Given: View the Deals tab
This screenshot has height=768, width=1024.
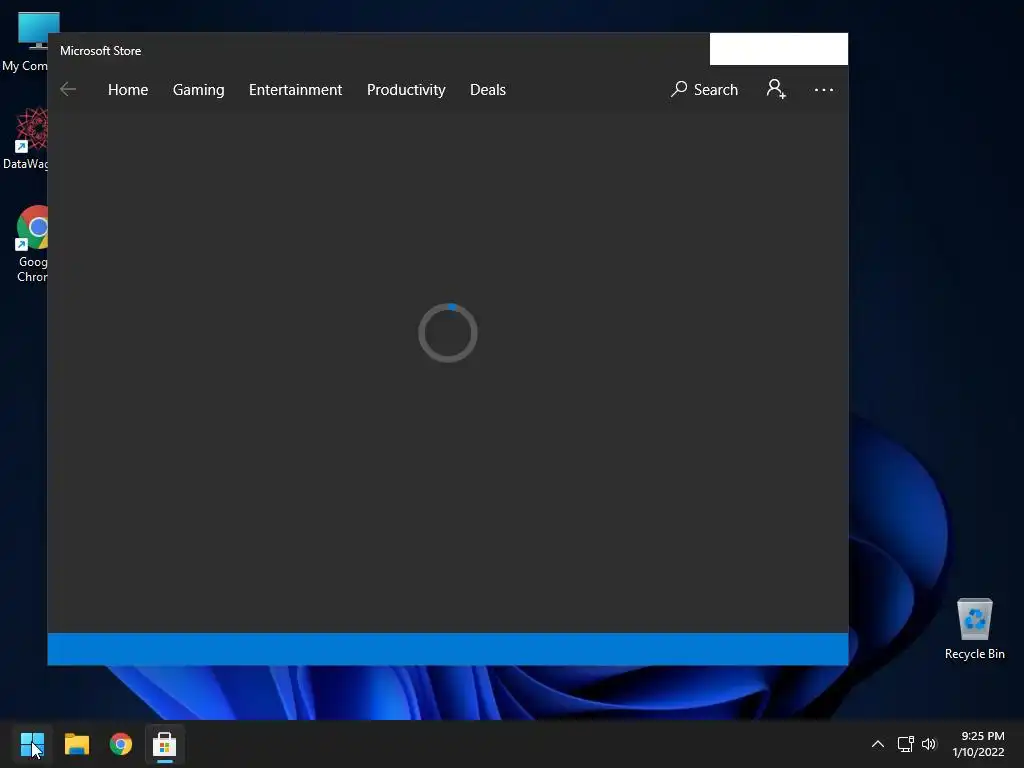Looking at the screenshot, I should point(488,89).
